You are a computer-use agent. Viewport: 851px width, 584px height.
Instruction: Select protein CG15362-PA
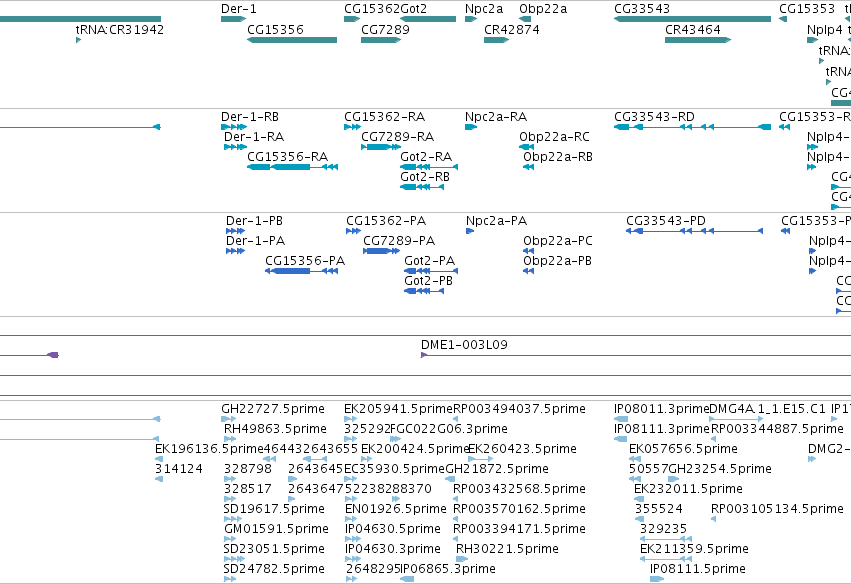pos(353,231)
